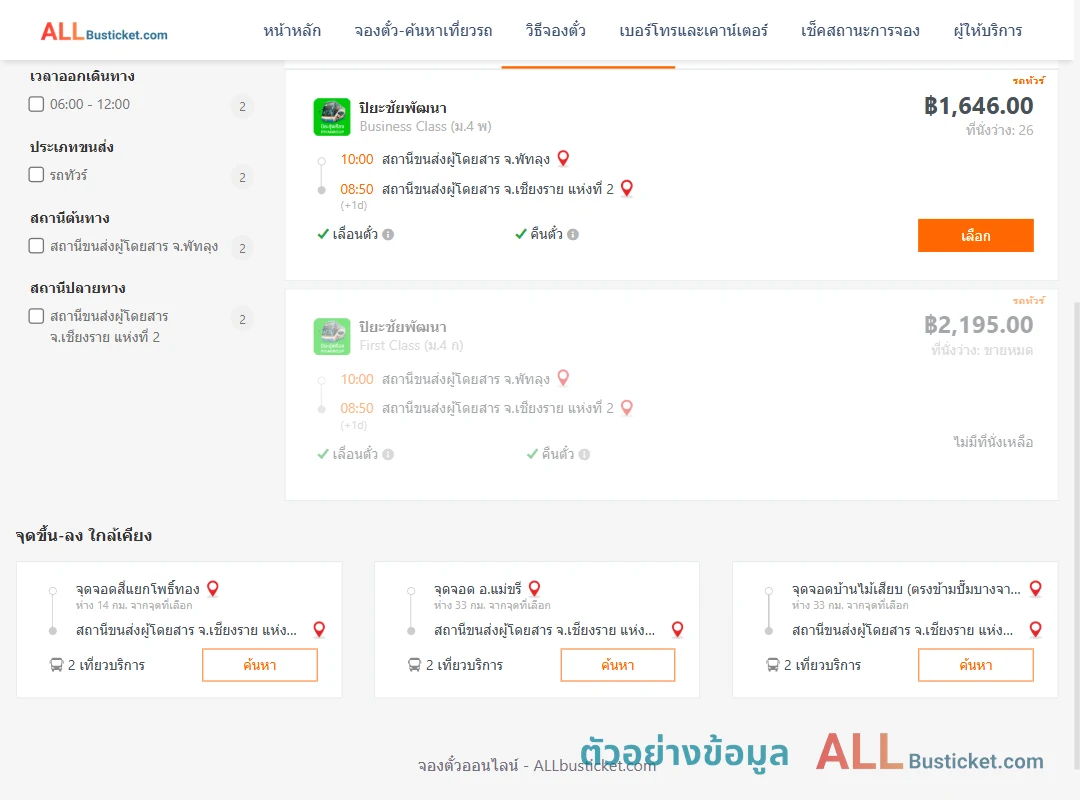
Task: Open ผู้ให้บริการ menu item
Action: (988, 31)
